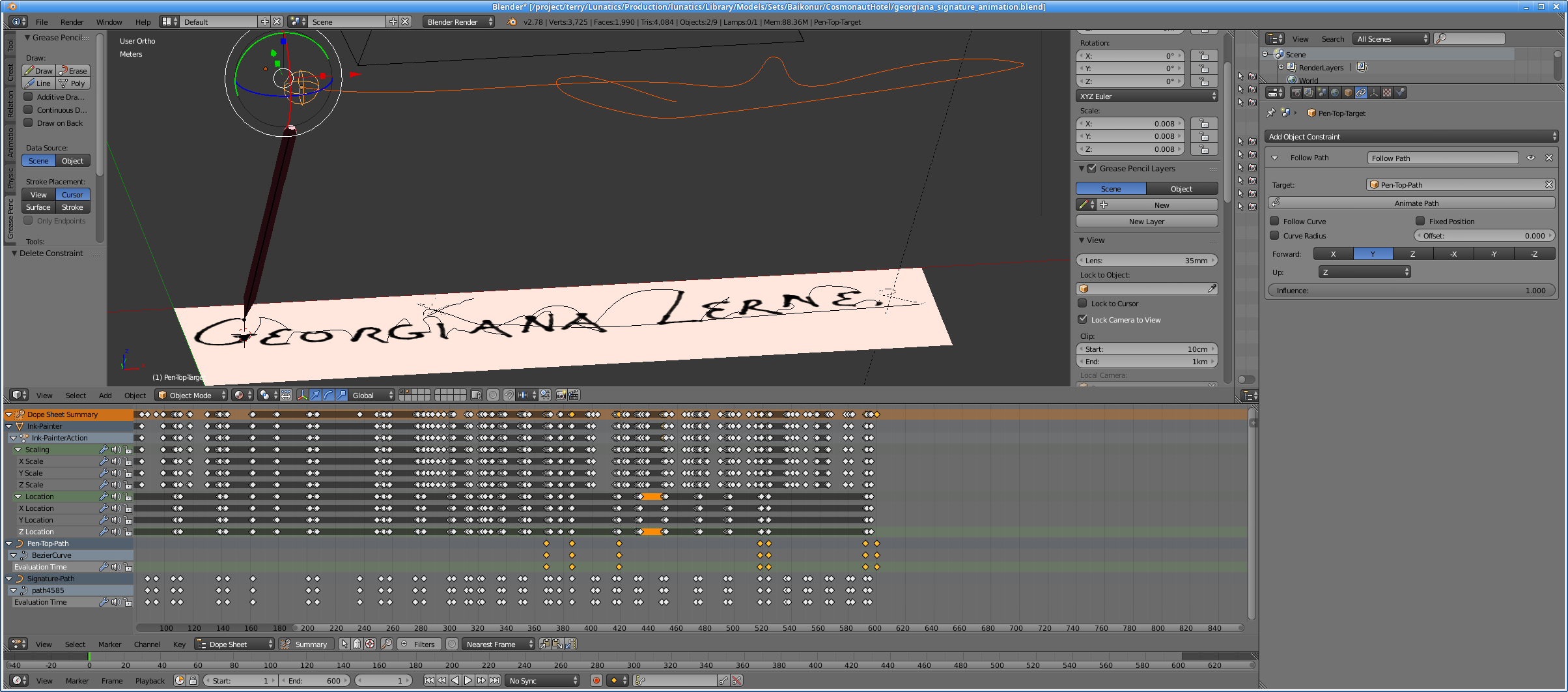Open the Add Object Constraint dropdown

point(1411,137)
